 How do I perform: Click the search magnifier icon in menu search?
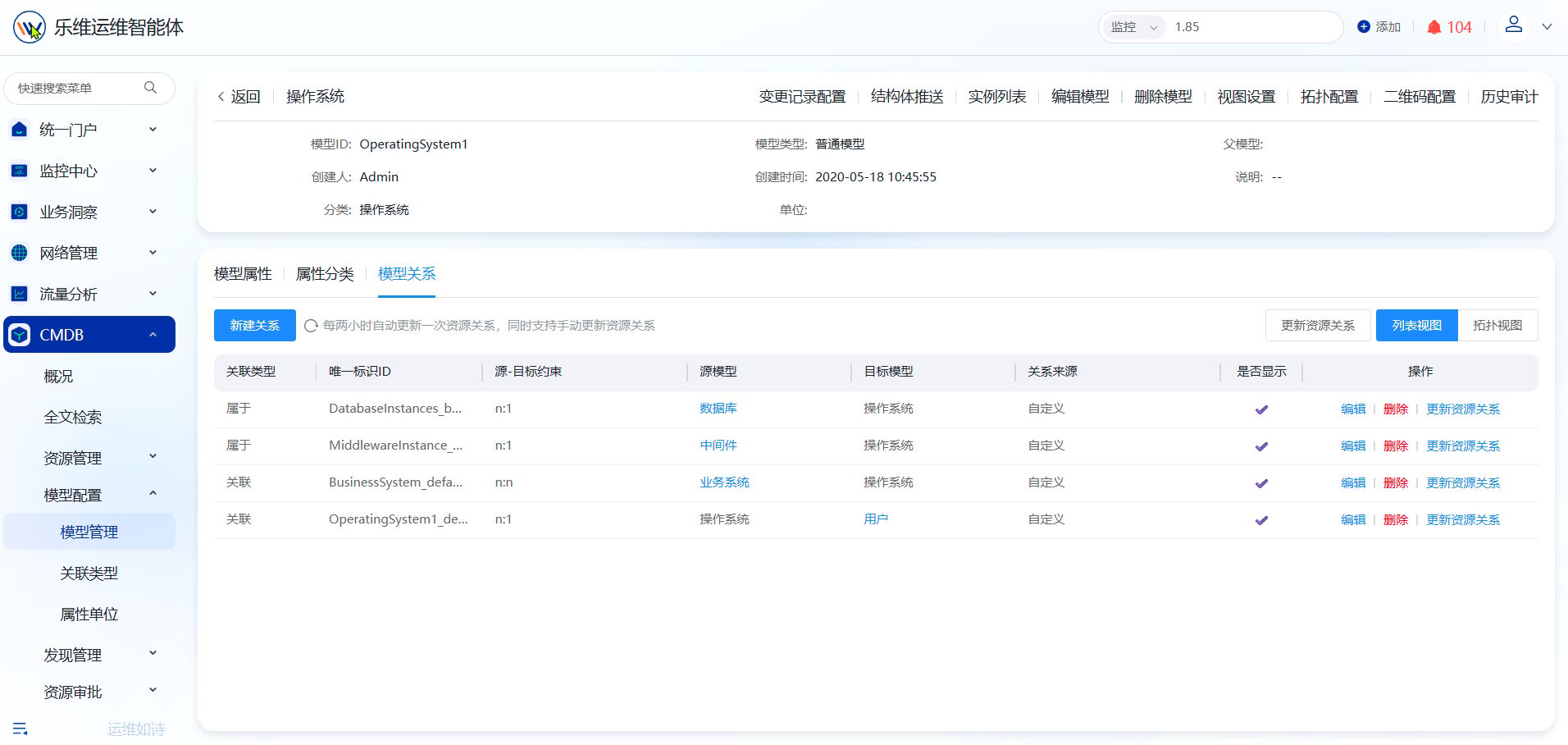coord(150,88)
